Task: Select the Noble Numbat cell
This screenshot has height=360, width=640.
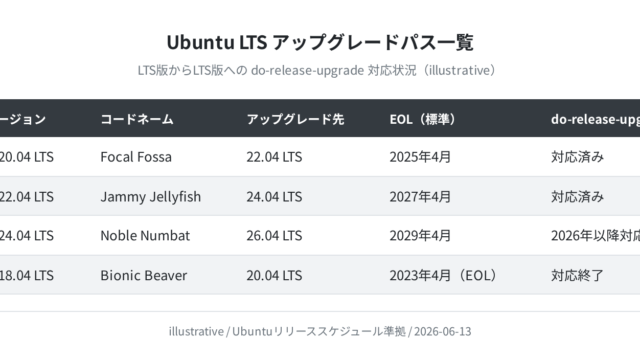Action: point(145,236)
